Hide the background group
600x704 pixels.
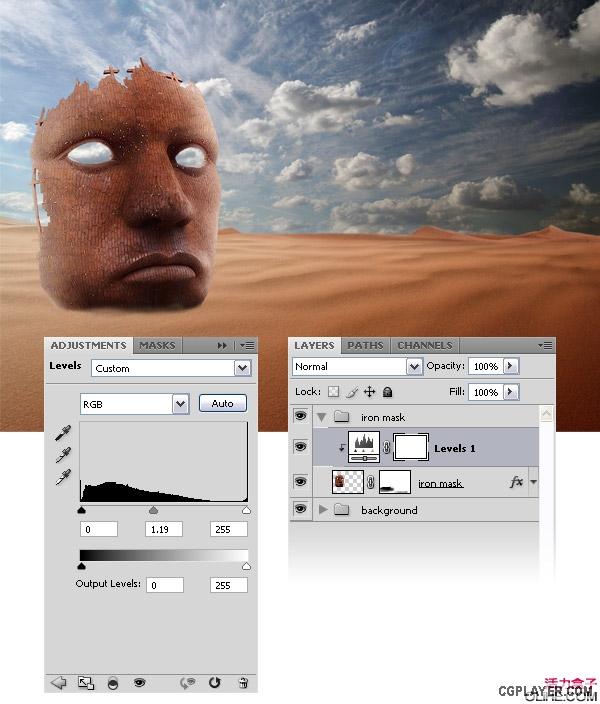pyautogui.click(x=300, y=509)
